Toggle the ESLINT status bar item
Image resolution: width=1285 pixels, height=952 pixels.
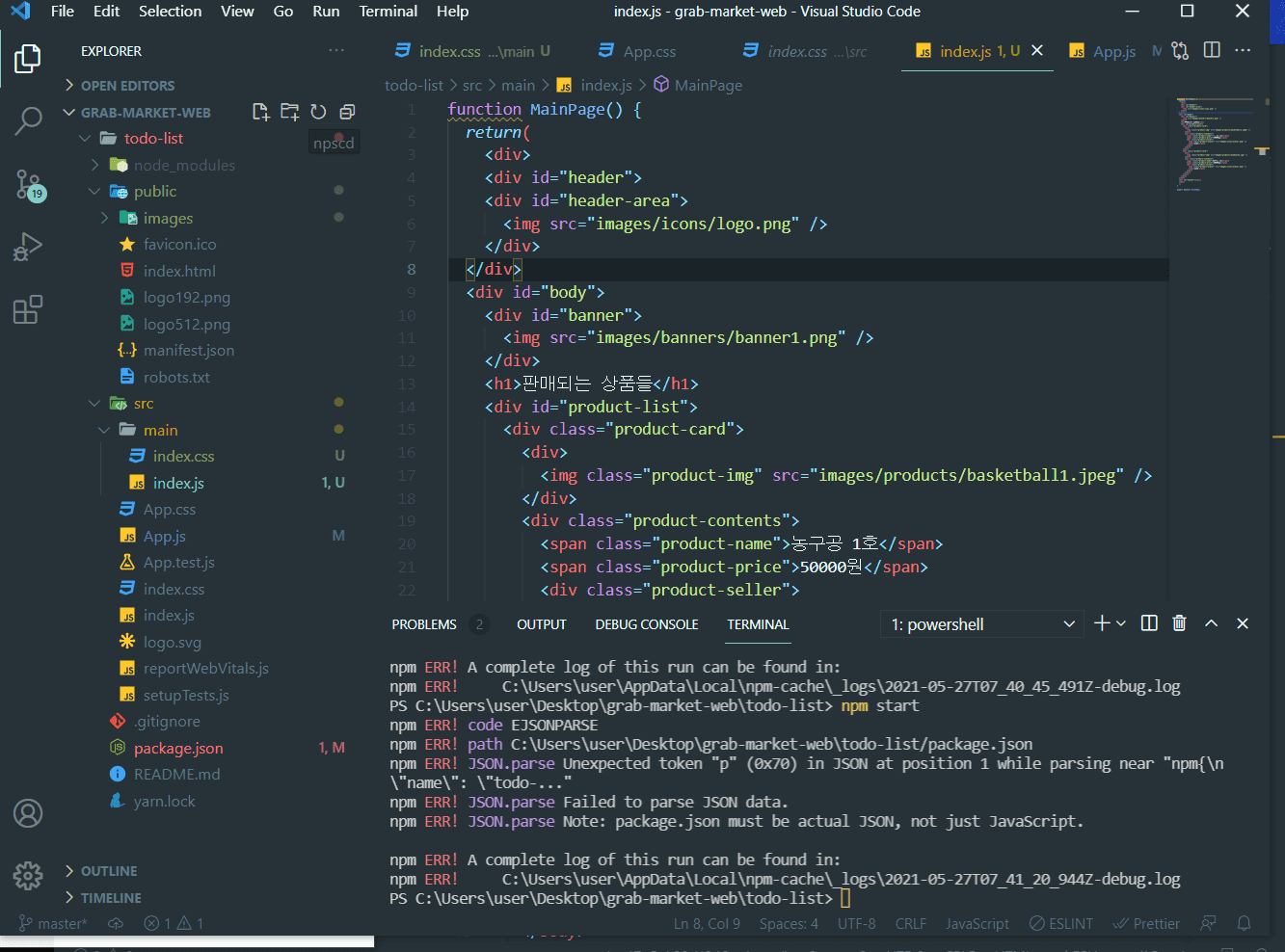pos(1061,923)
